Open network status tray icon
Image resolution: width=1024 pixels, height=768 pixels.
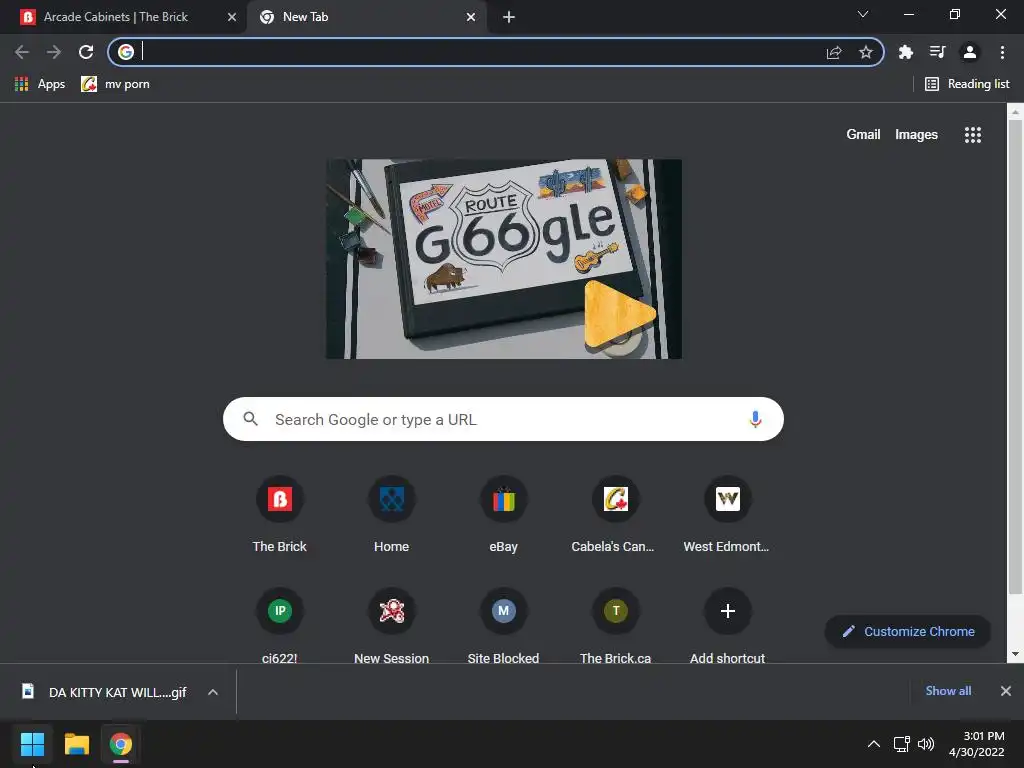point(902,744)
